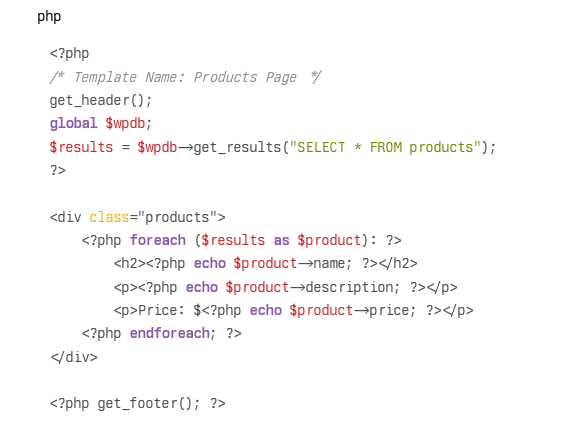The image size is (576, 431).
Task: Click the closing </div> tag
Action: (x=74, y=357)
